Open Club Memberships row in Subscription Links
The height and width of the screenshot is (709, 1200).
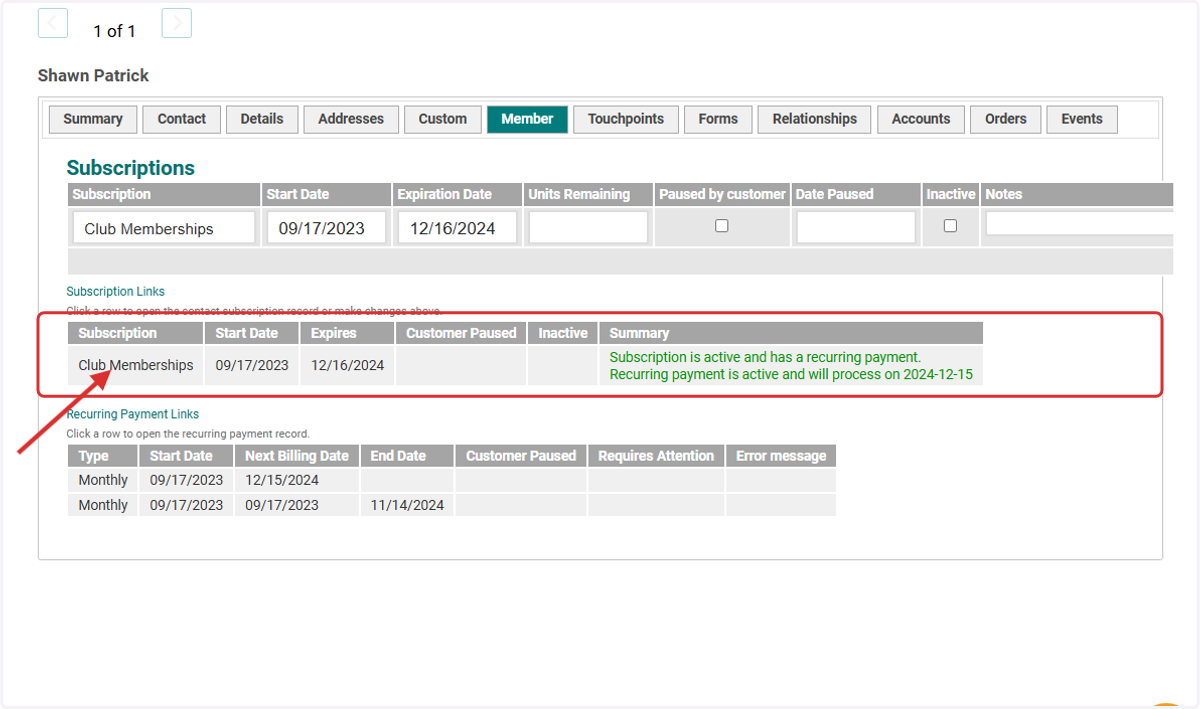(x=525, y=366)
